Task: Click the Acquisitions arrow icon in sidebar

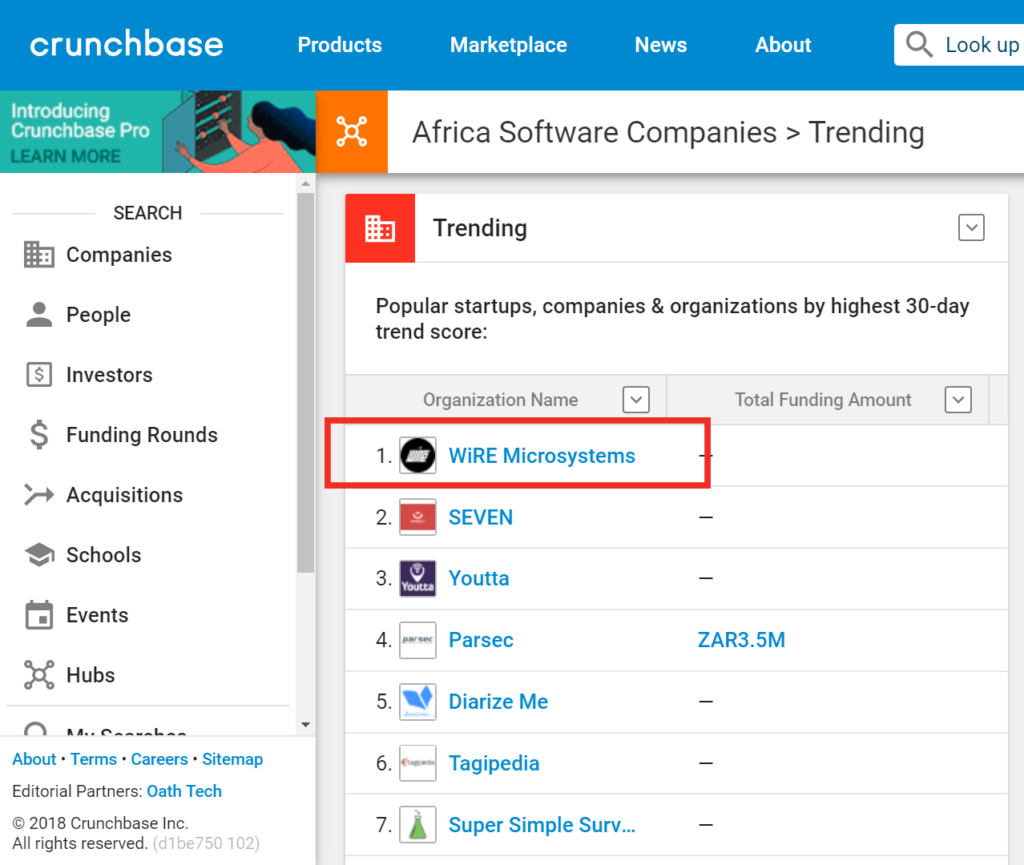Action: [x=39, y=495]
